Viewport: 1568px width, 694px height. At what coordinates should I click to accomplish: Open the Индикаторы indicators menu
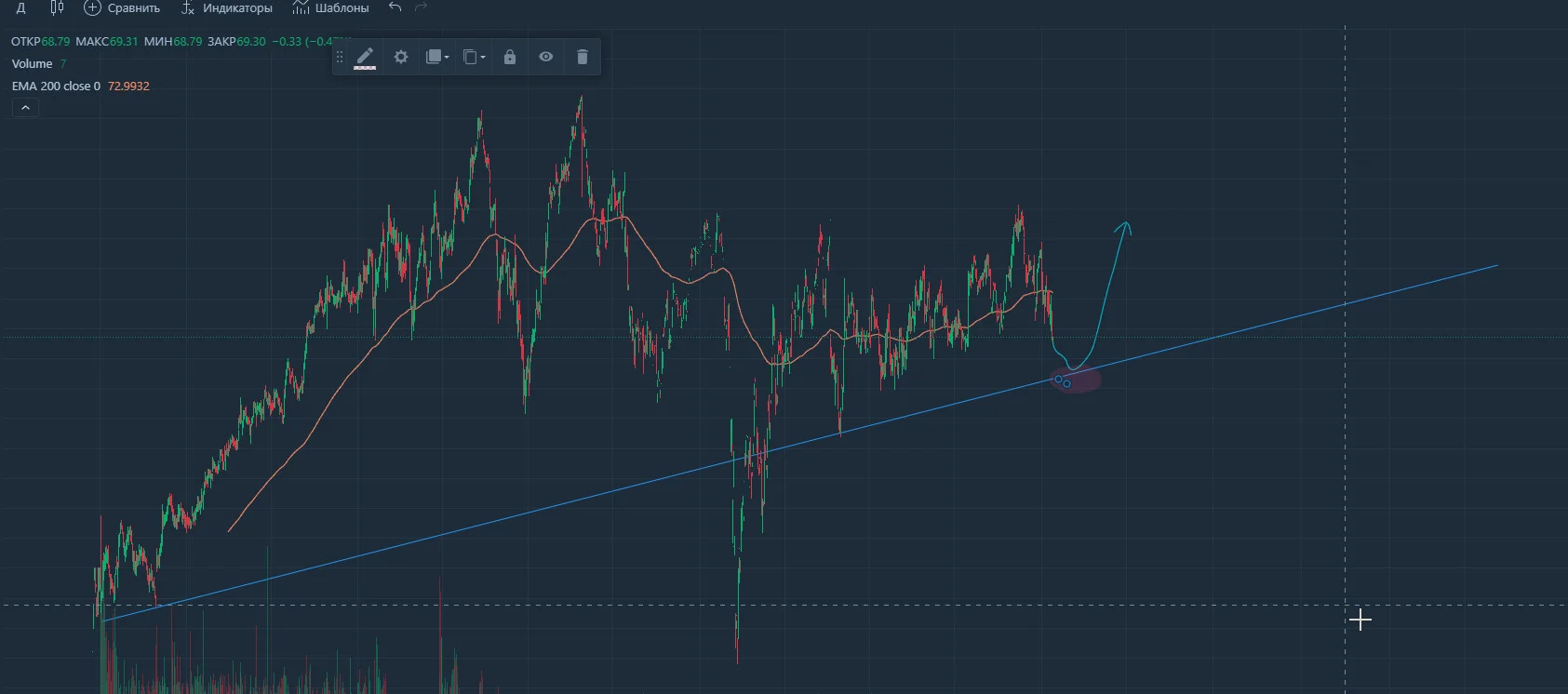coord(227,7)
